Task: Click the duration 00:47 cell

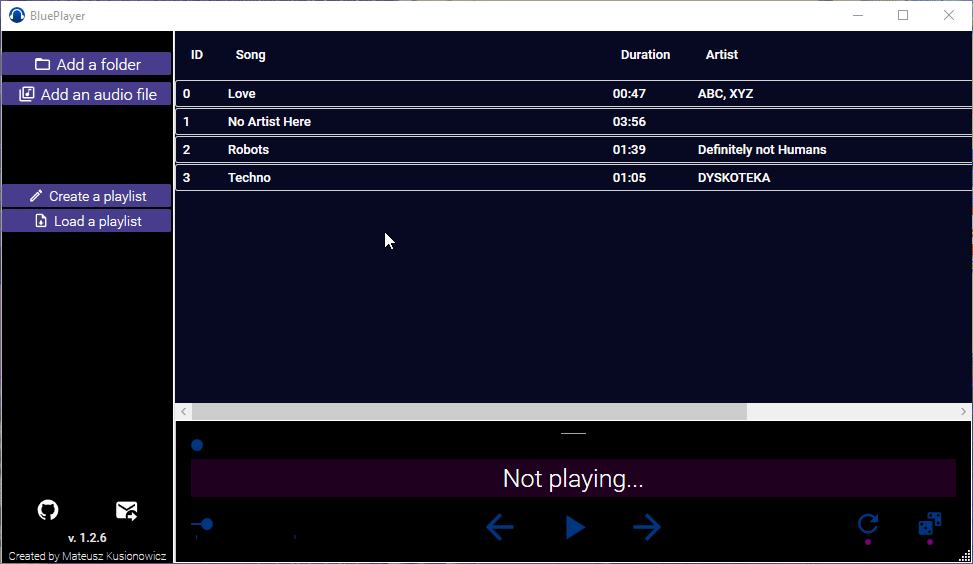Action: point(629,94)
